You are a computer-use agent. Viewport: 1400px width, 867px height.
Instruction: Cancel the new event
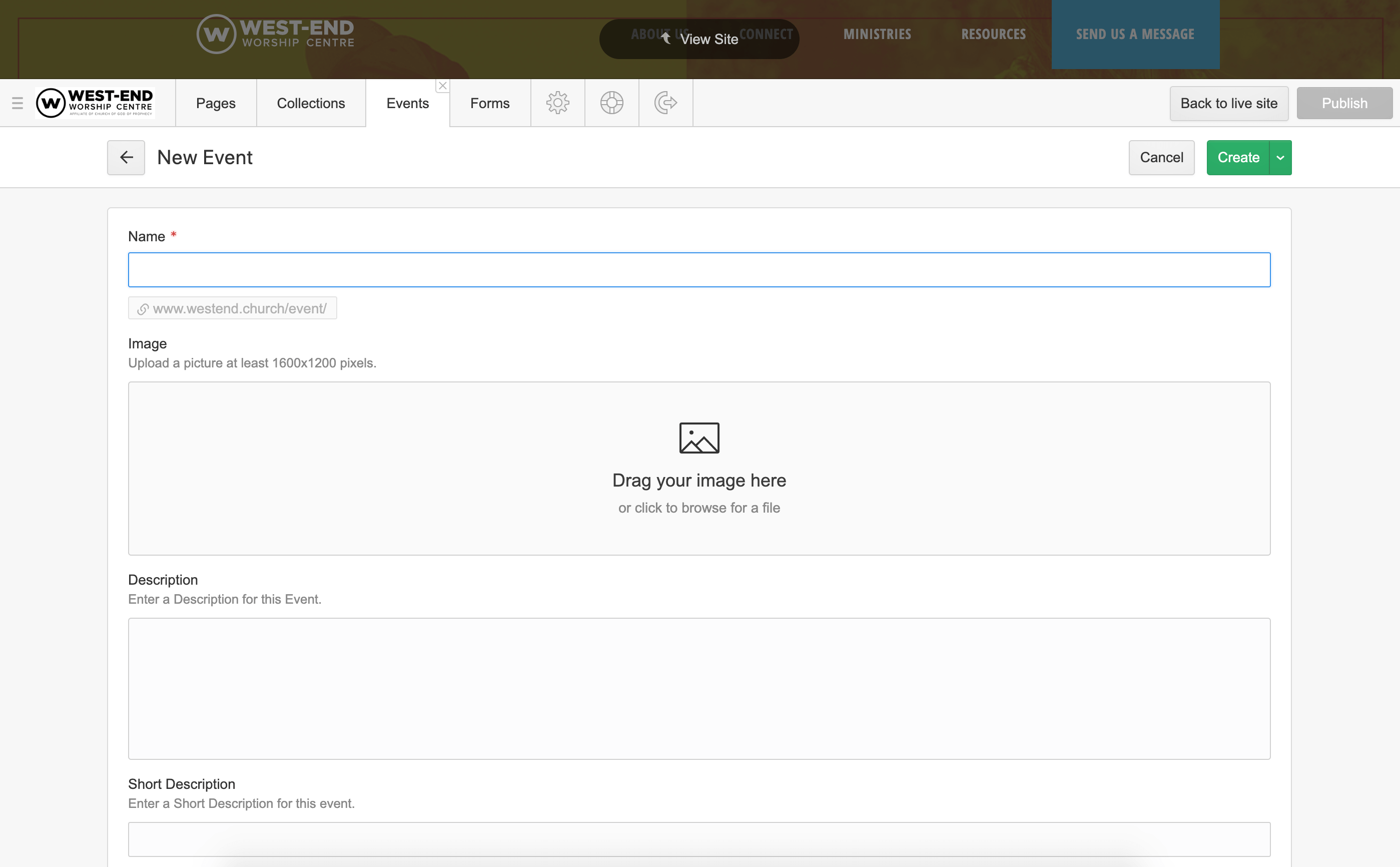1161,158
